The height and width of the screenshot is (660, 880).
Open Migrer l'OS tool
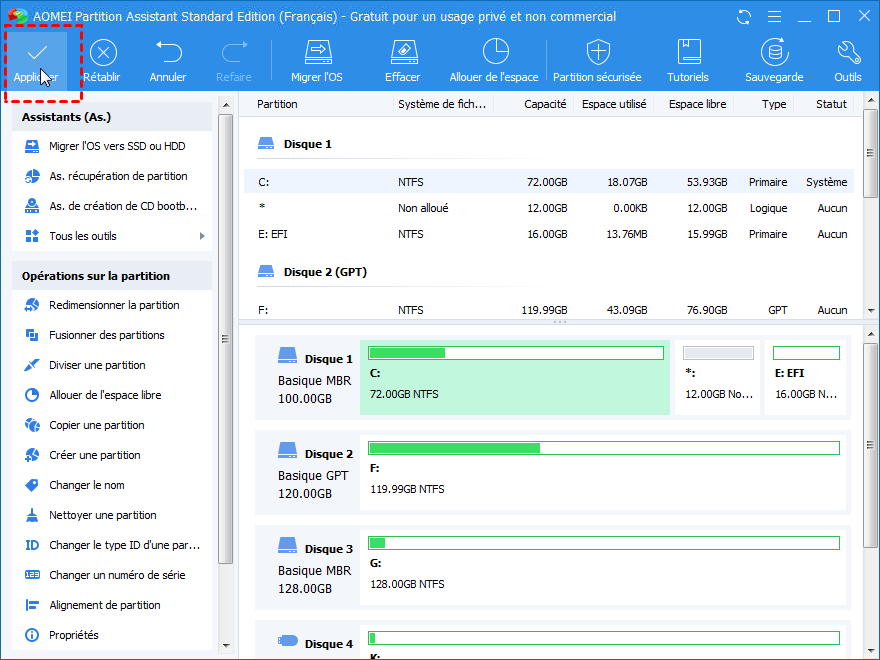(x=317, y=52)
